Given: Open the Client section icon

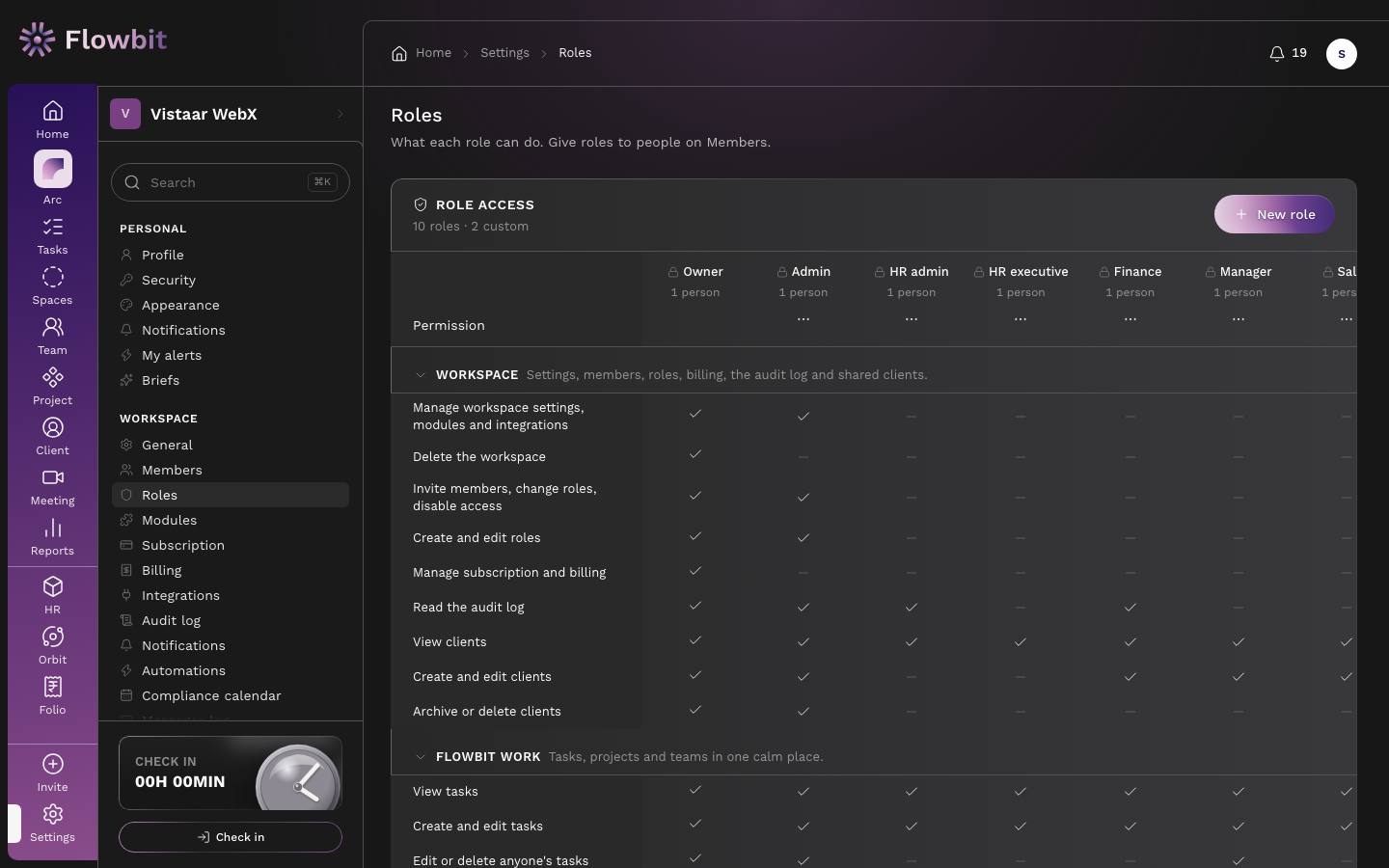Looking at the screenshot, I should pyautogui.click(x=53, y=428).
